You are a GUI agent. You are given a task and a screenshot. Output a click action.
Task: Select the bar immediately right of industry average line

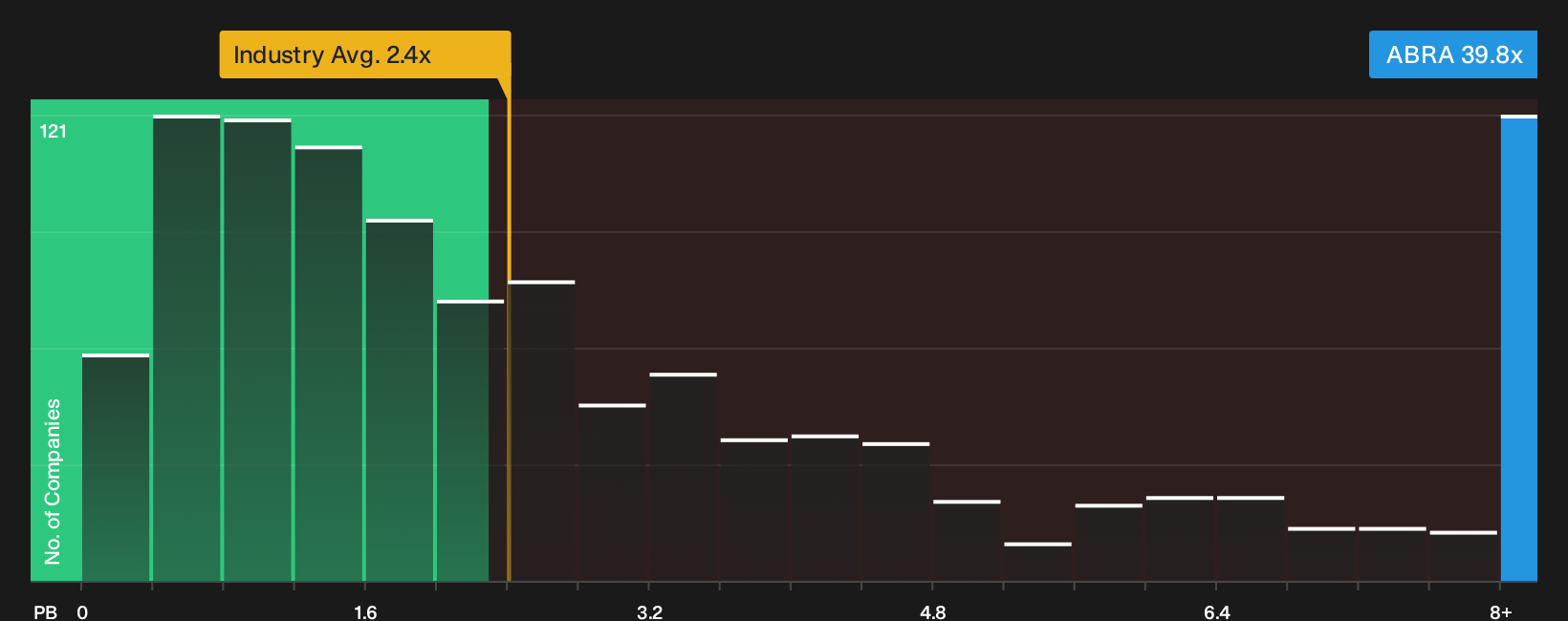pyautogui.click(x=541, y=431)
